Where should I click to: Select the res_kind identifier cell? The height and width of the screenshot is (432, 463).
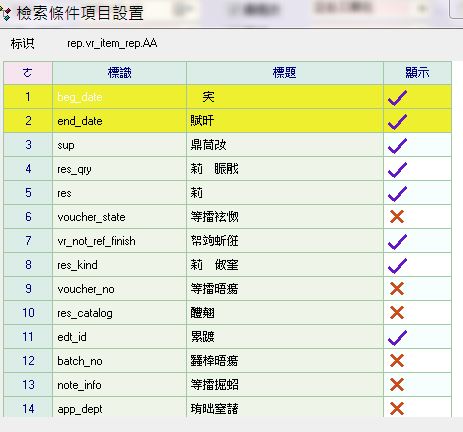(x=119, y=265)
